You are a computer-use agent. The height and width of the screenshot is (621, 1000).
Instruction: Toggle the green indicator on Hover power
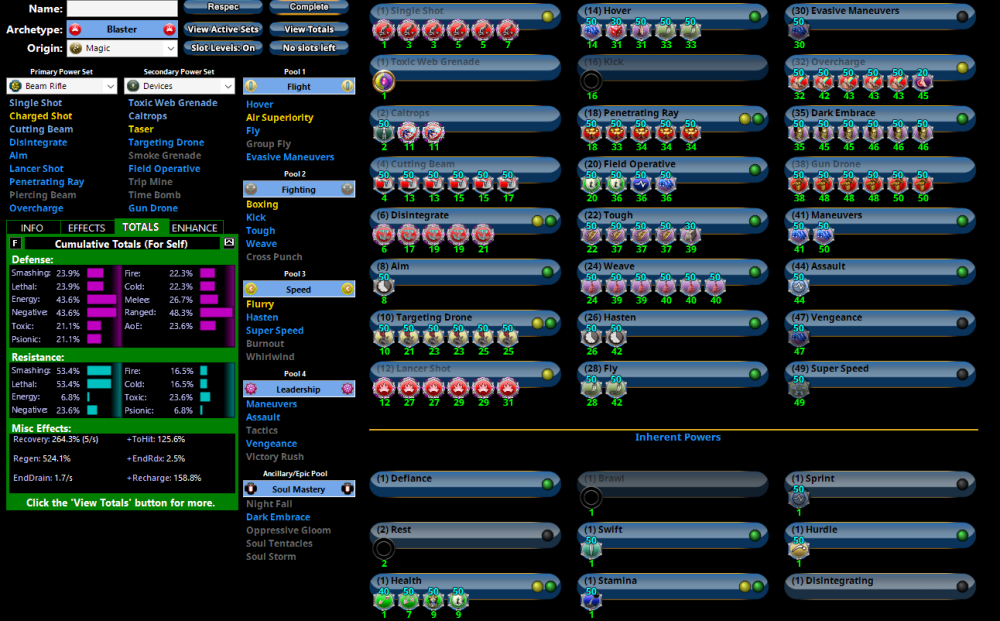[x=755, y=16]
